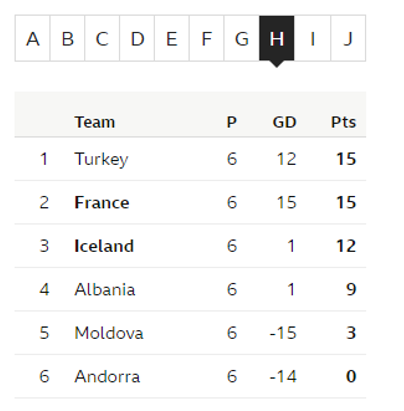The height and width of the screenshot is (411, 404).
Task: Click the Team column header
Action: (95, 122)
